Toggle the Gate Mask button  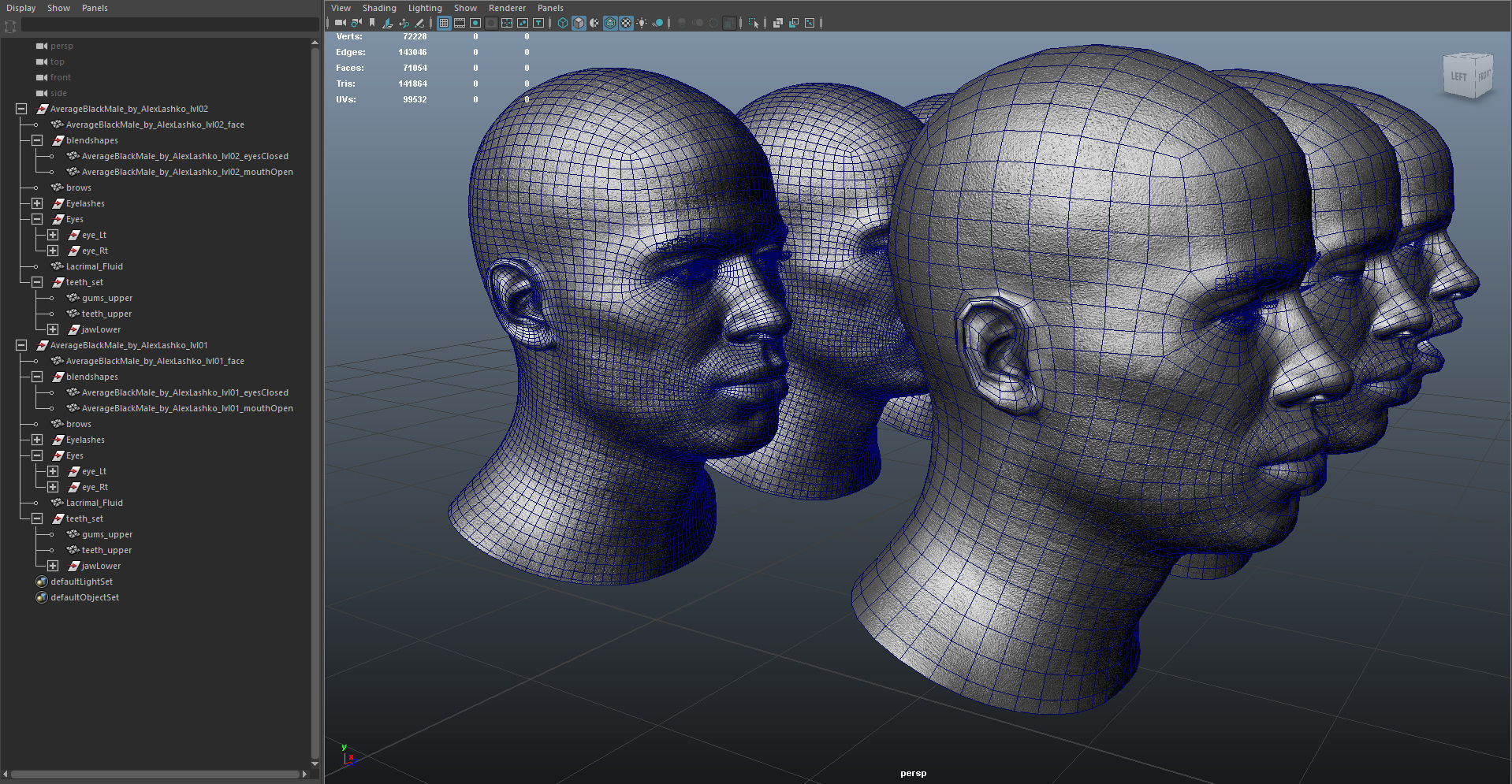tap(491, 23)
